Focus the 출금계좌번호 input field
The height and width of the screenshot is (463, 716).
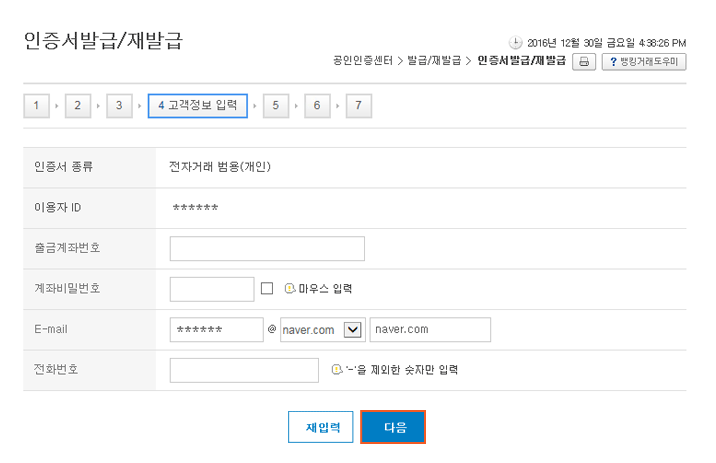click(x=267, y=248)
